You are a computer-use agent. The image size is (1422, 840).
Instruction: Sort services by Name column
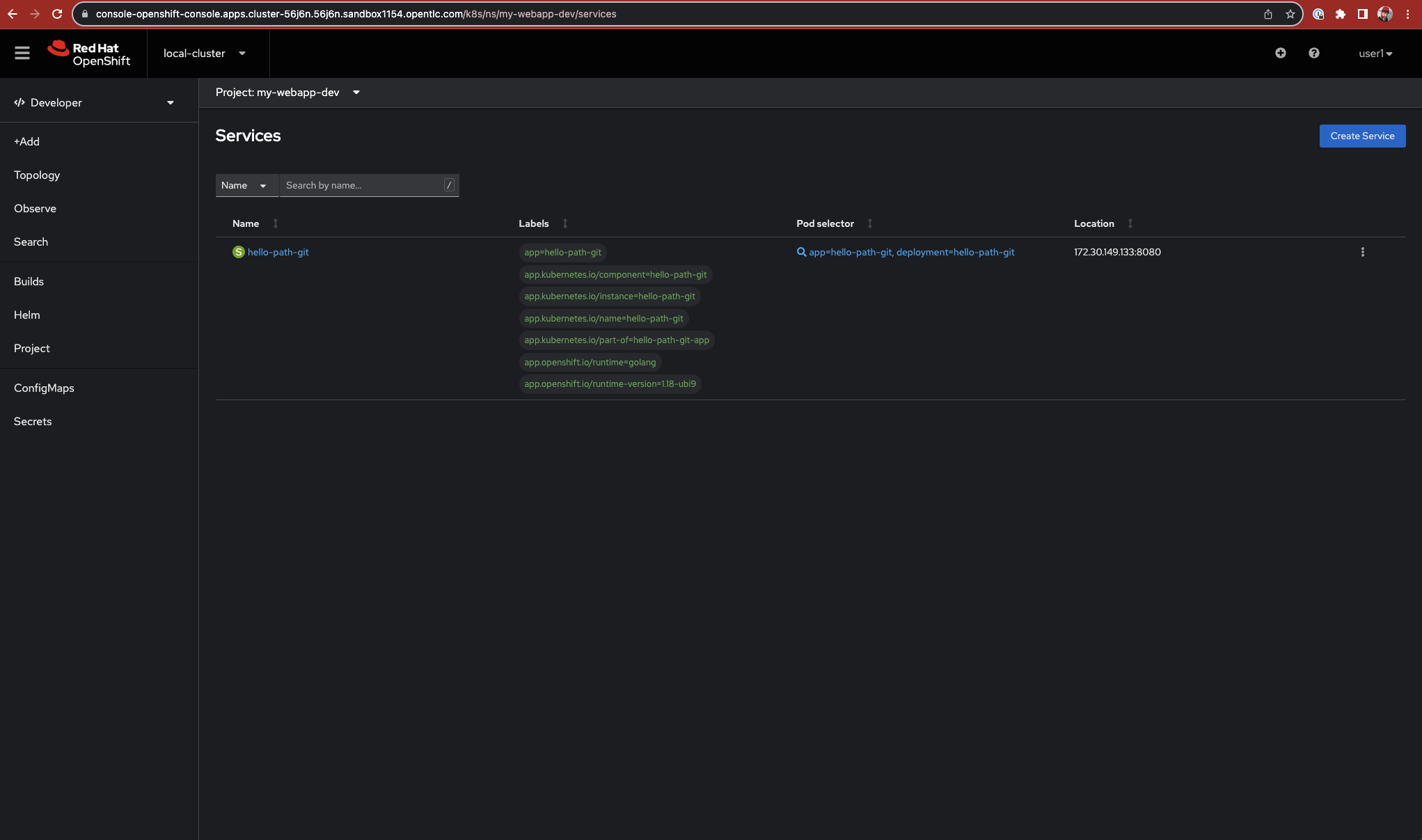[246, 223]
